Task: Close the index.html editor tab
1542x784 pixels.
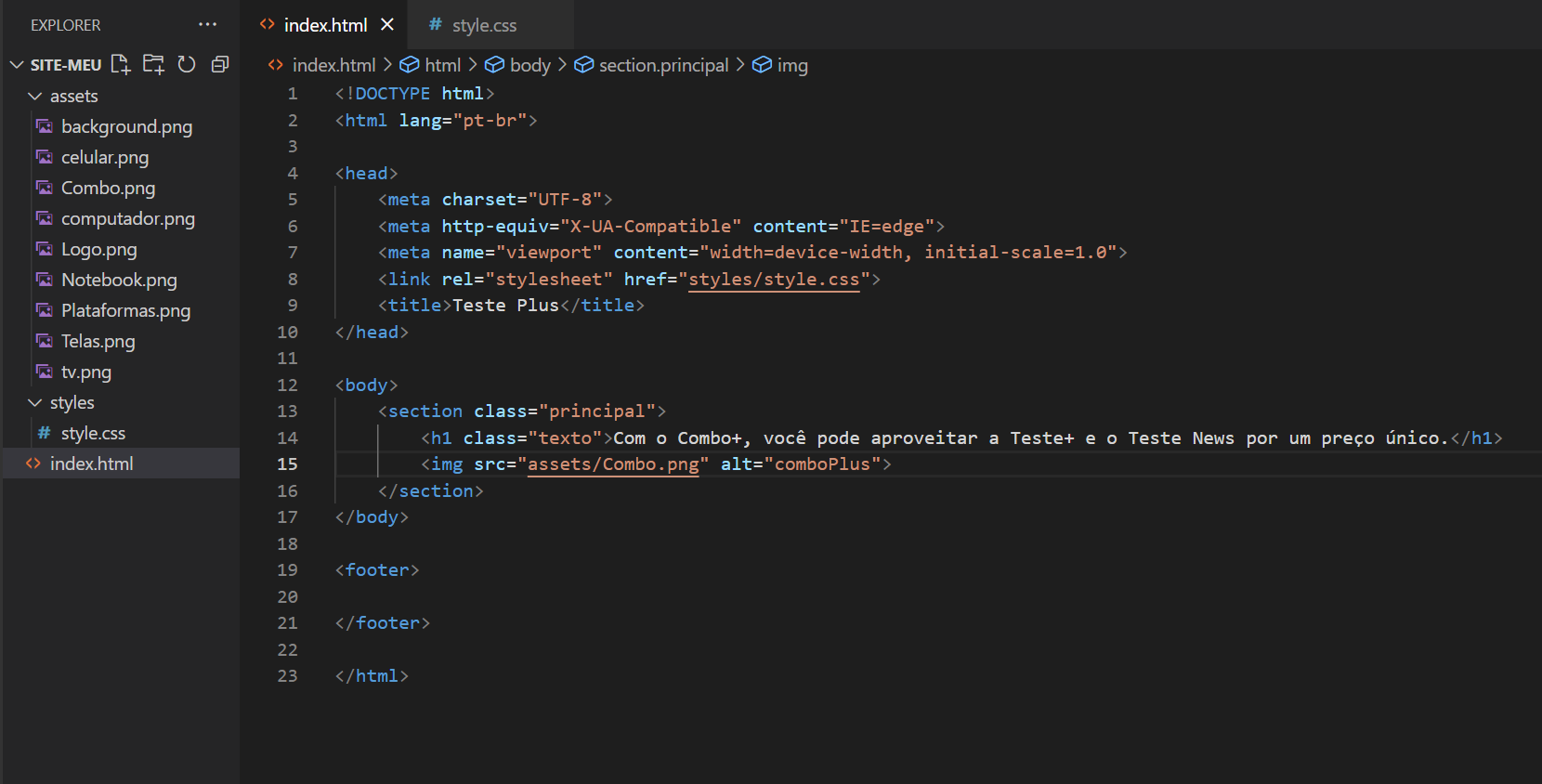Action: tap(387, 25)
